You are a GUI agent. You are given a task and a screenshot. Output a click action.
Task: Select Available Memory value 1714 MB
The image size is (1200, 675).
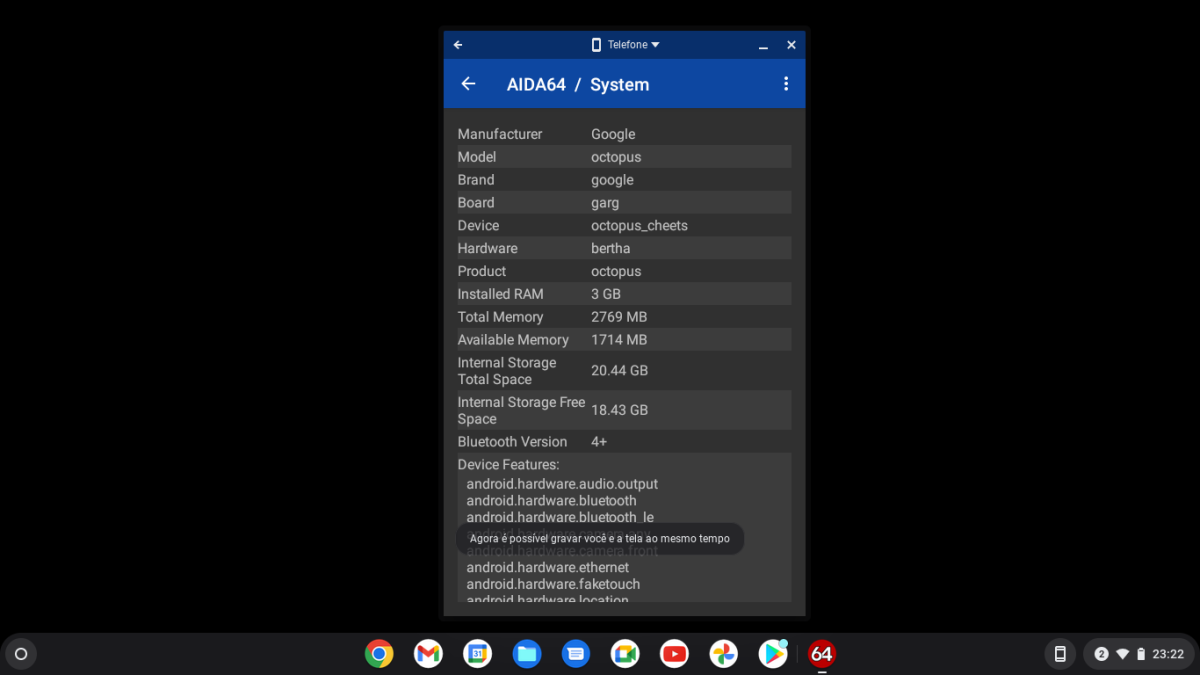(619, 340)
